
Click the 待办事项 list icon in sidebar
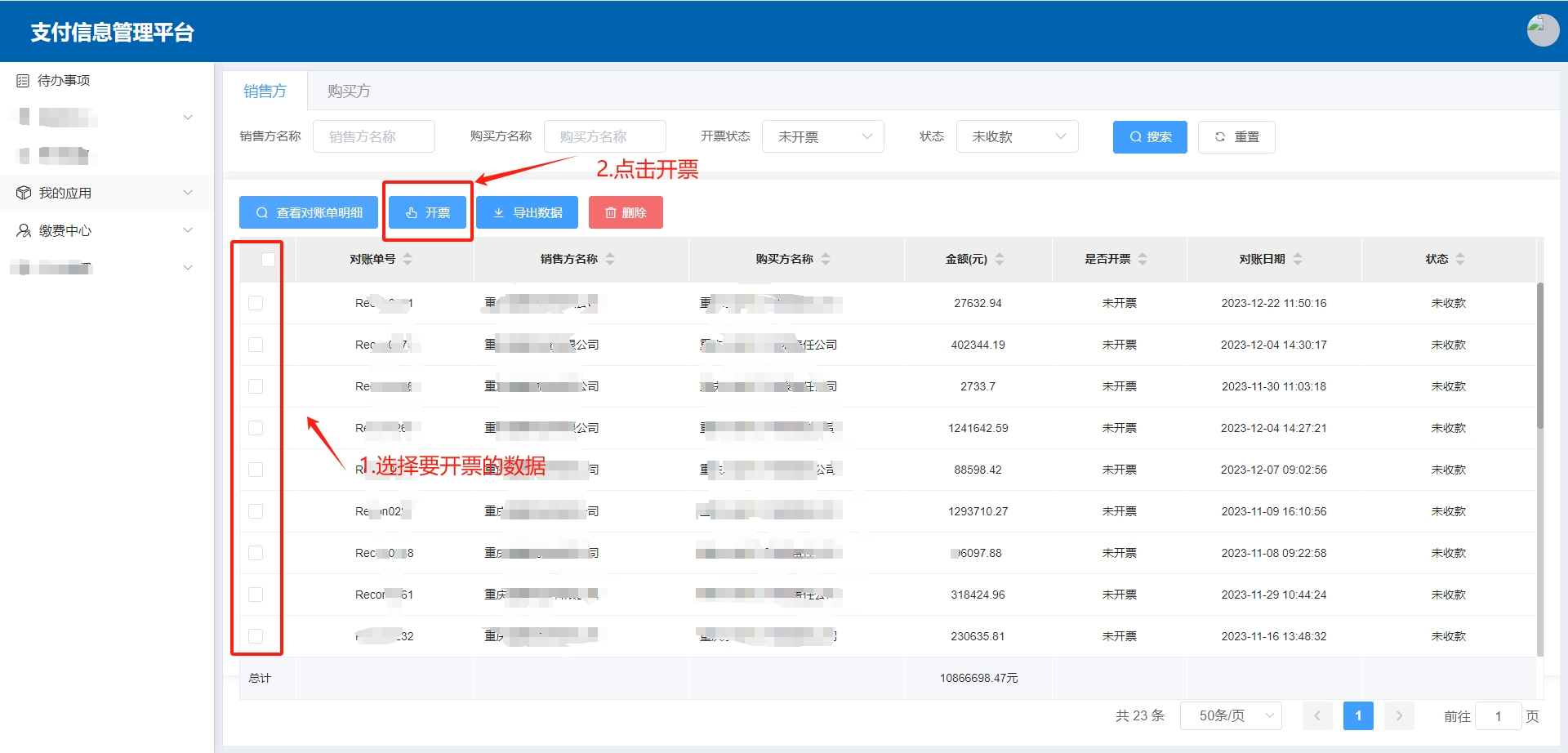pyautogui.click(x=23, y=81)
